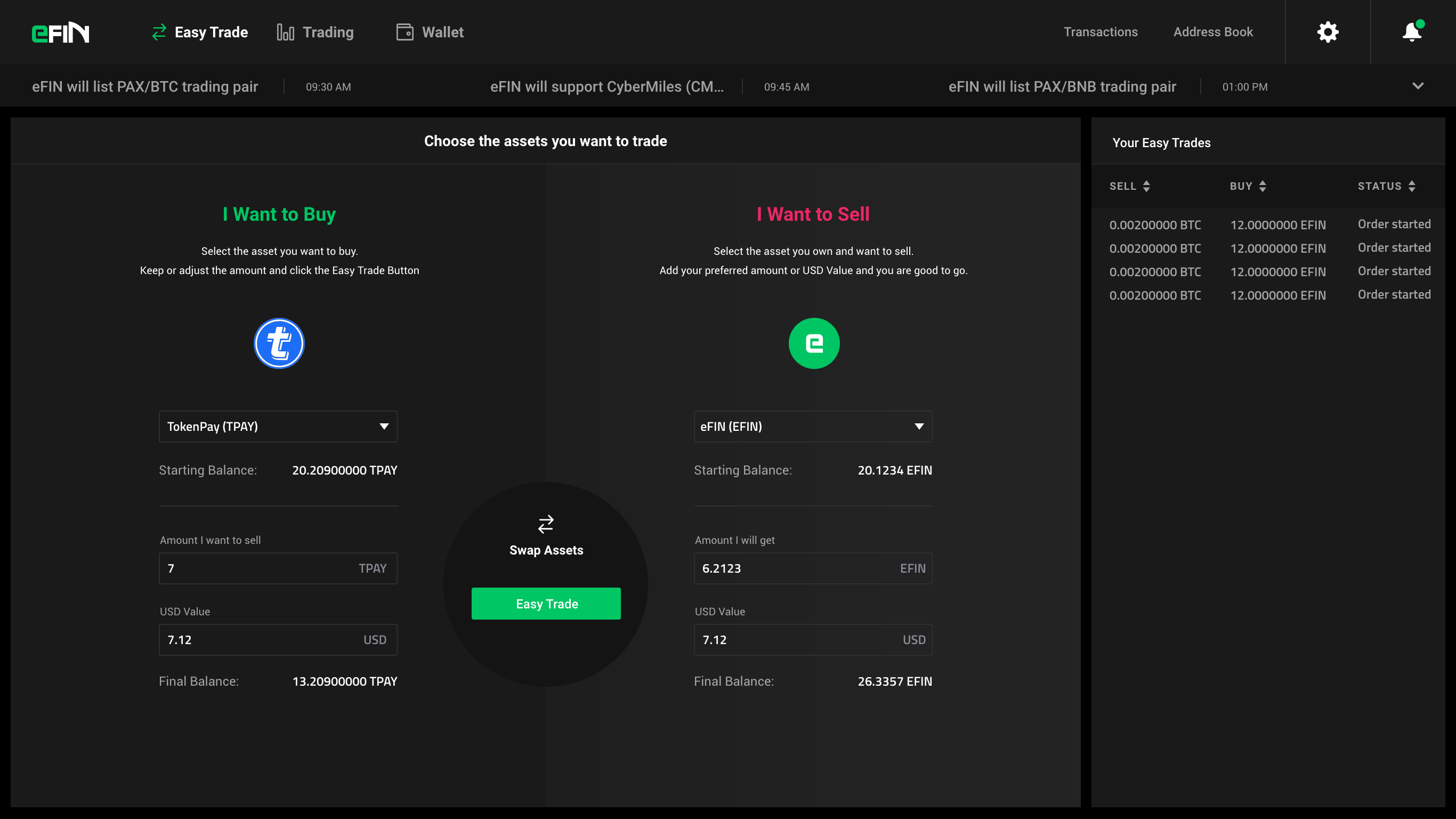Click the TokenPay coin icon
Image resolution: width=1456 pixels, height=819 pixels.
coord(279,343)
